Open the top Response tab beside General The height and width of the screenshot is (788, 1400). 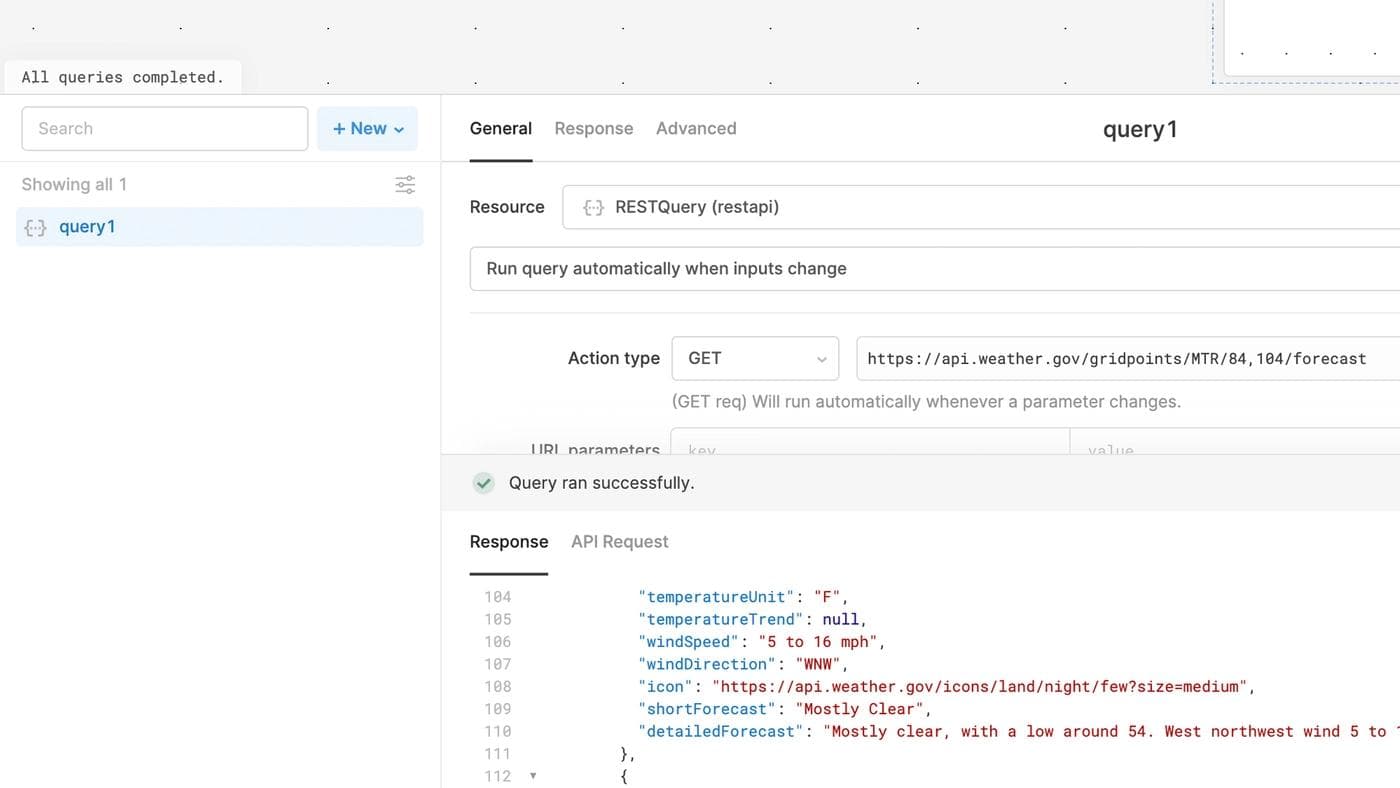coord(594,129)
